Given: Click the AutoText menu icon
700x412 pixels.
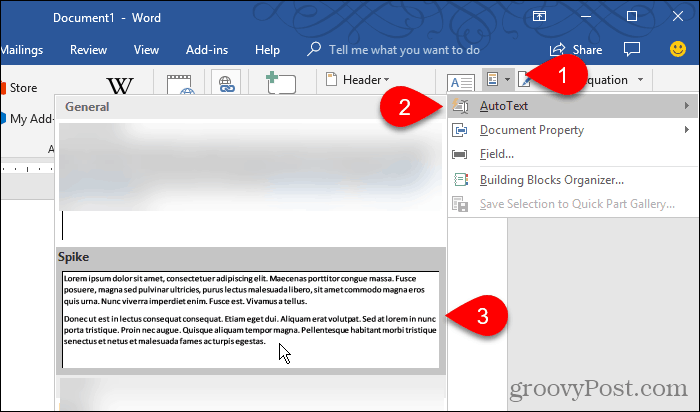Looking at the screenshot, I should point(460,106).
